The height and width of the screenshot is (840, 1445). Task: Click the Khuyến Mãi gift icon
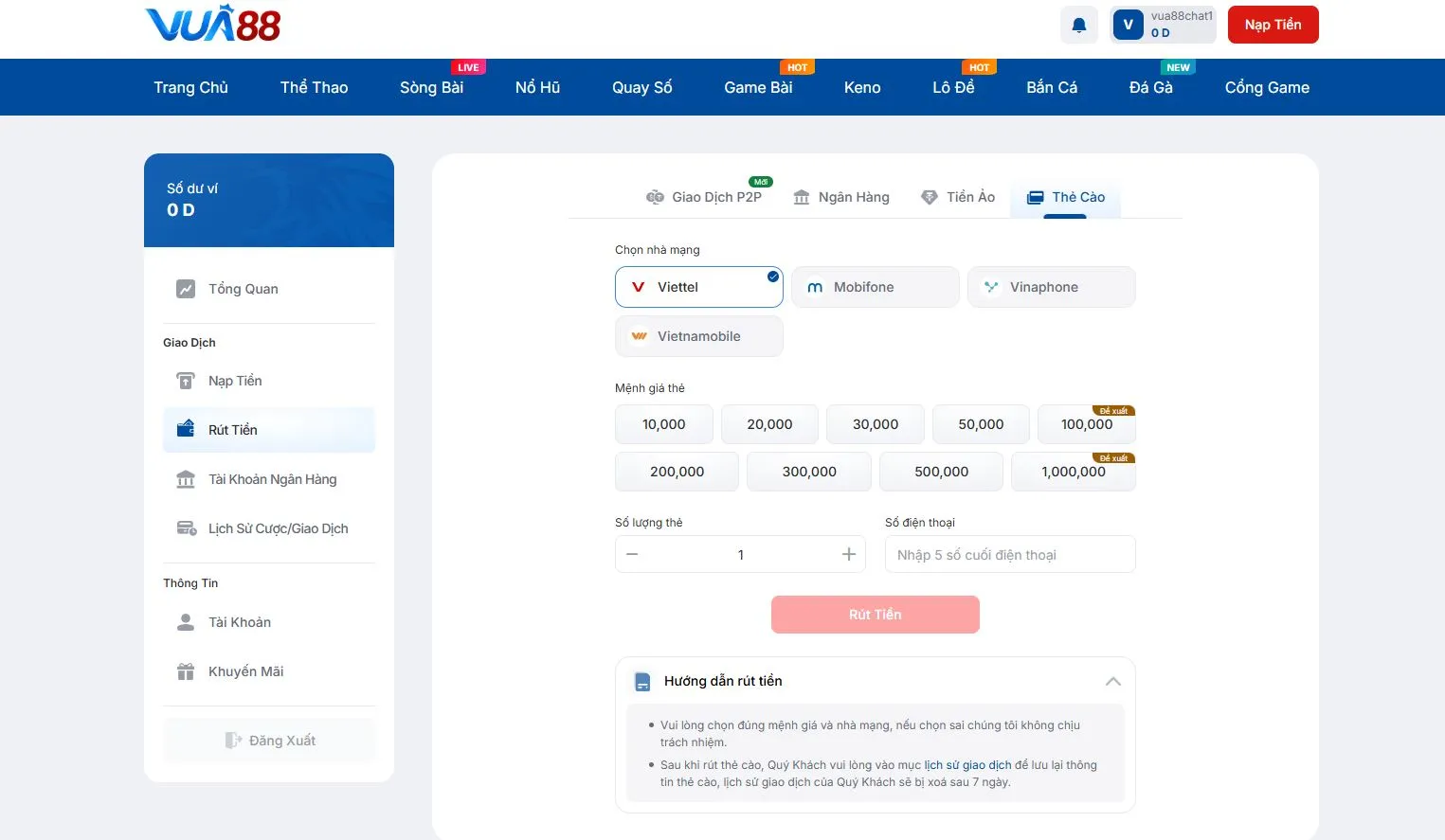[186, 671]
